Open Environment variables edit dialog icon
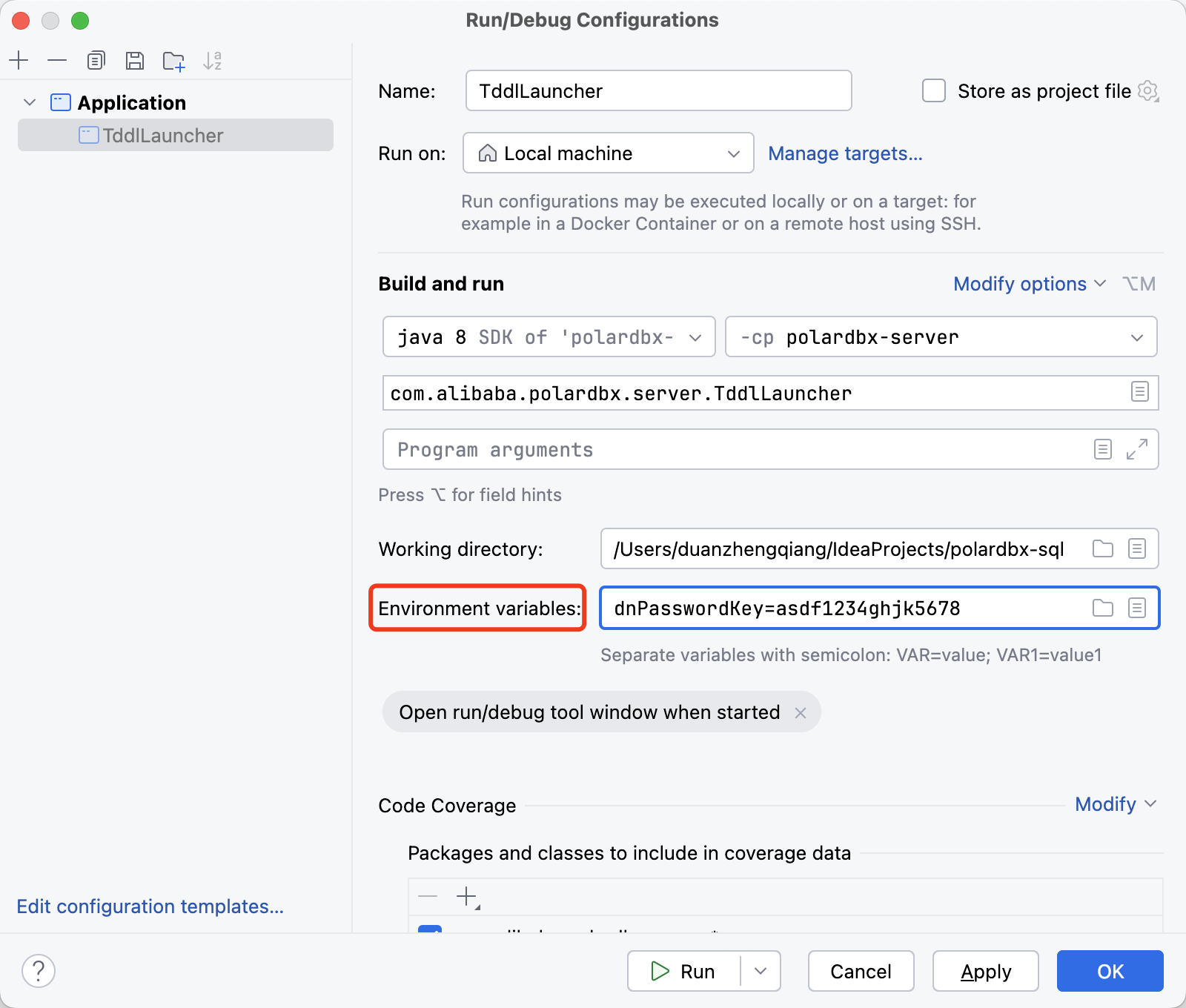This screenshot has height=1008, width=1186. [1137, 609]
